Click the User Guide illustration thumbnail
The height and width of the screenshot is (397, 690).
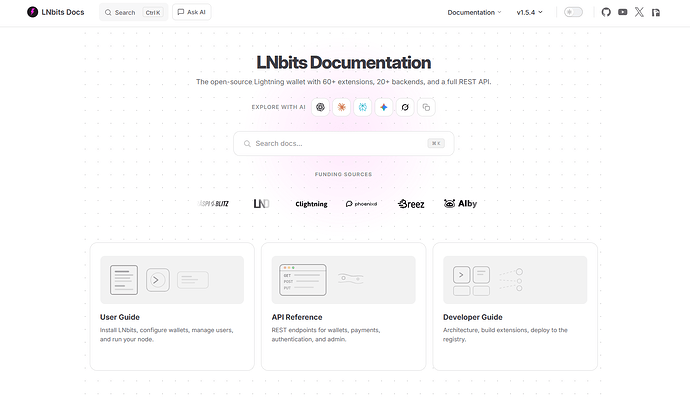(172, 280)
